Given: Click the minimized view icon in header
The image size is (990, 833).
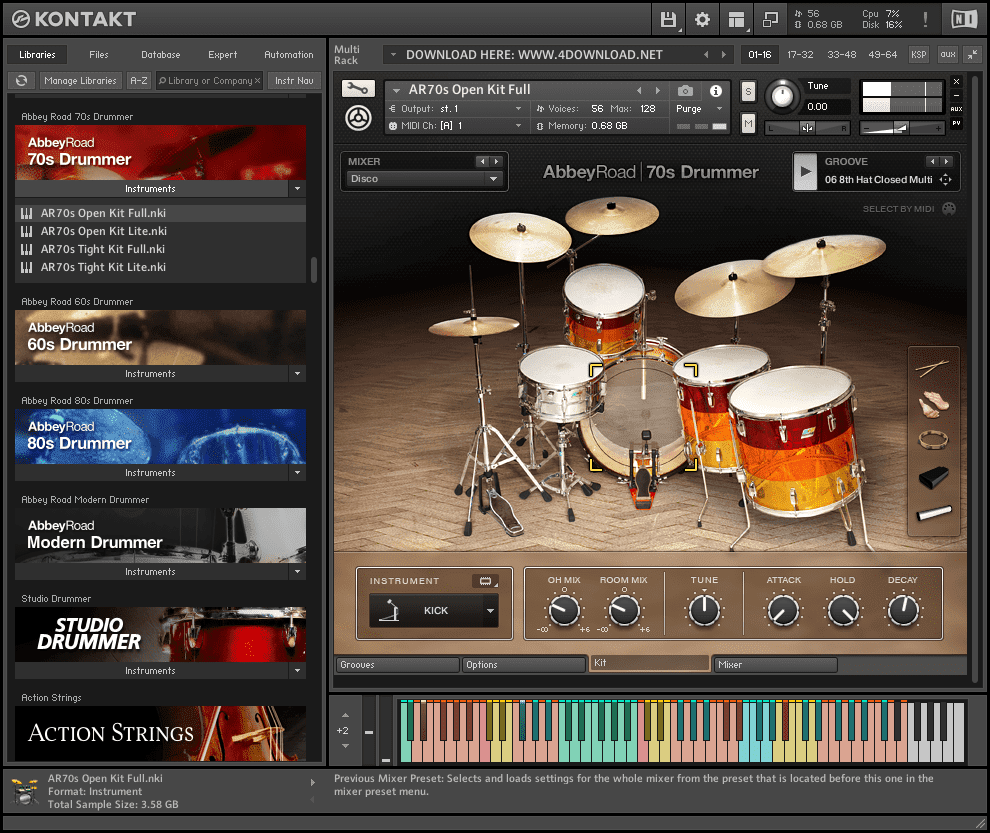Looking at the screenshot, I should coord(770,20).
